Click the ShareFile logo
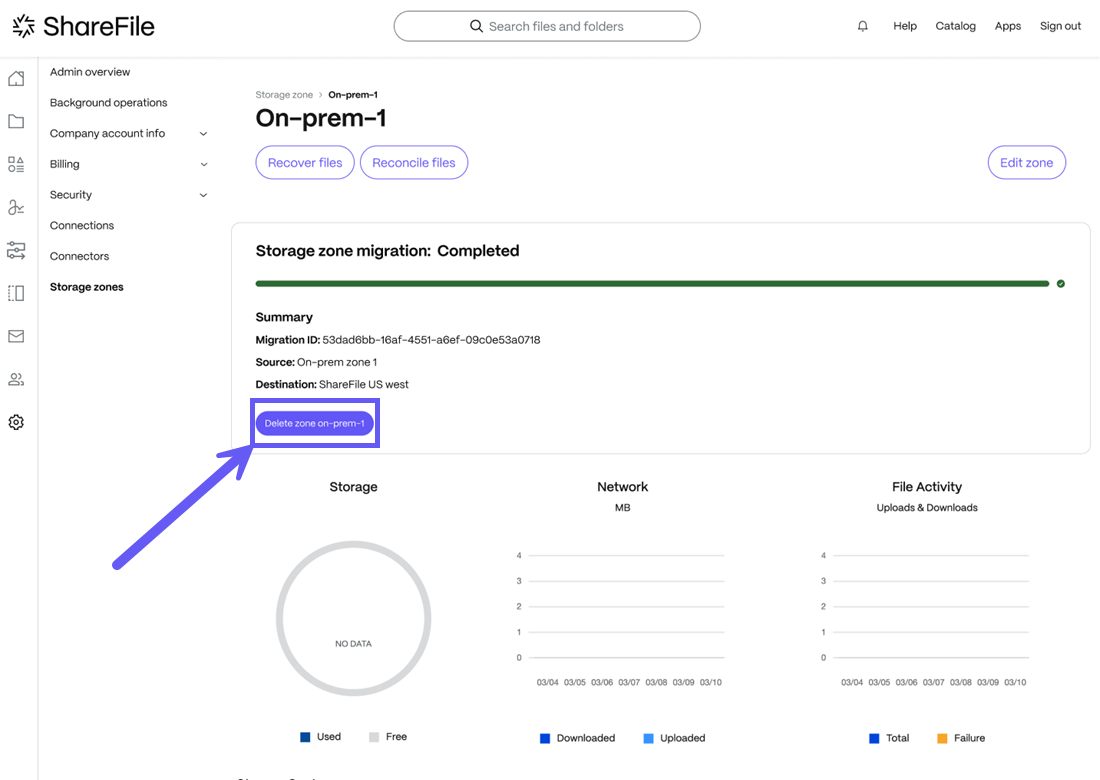This screenshot has width=1100, height=780. (83, 26)
